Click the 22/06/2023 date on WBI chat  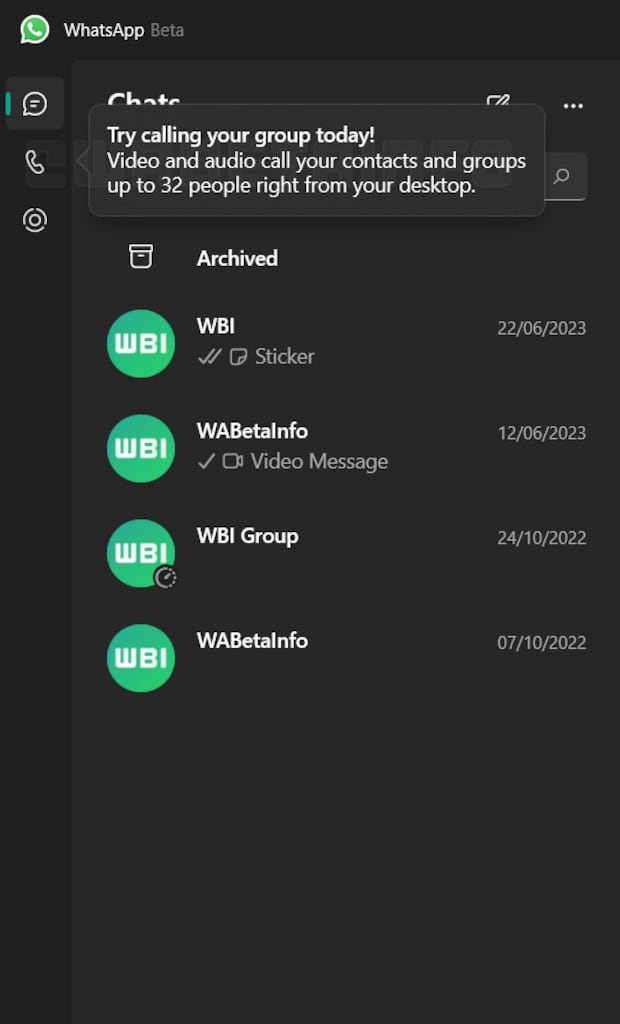[541, 328]
